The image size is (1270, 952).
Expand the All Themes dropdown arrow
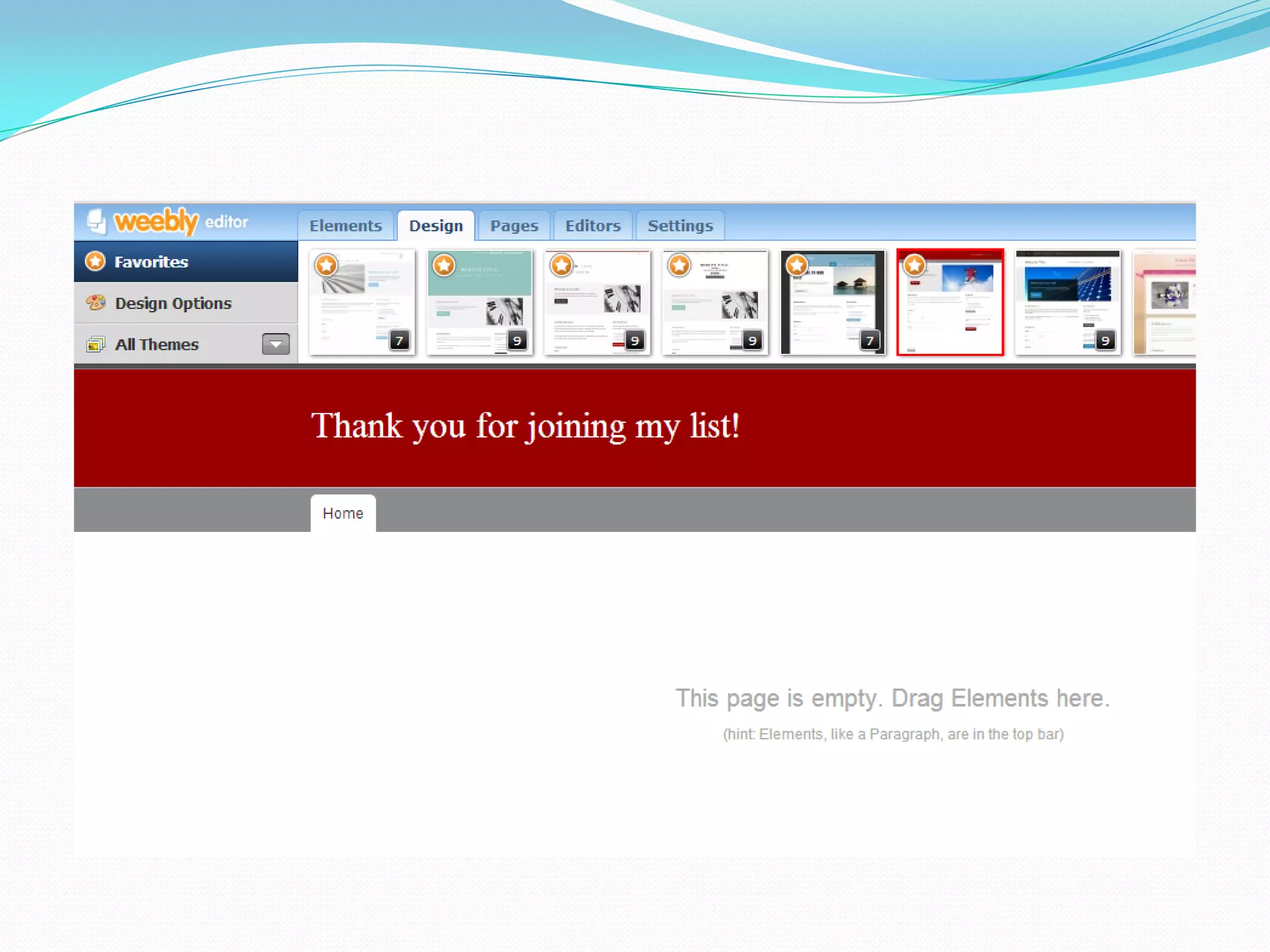coord(275,344)
